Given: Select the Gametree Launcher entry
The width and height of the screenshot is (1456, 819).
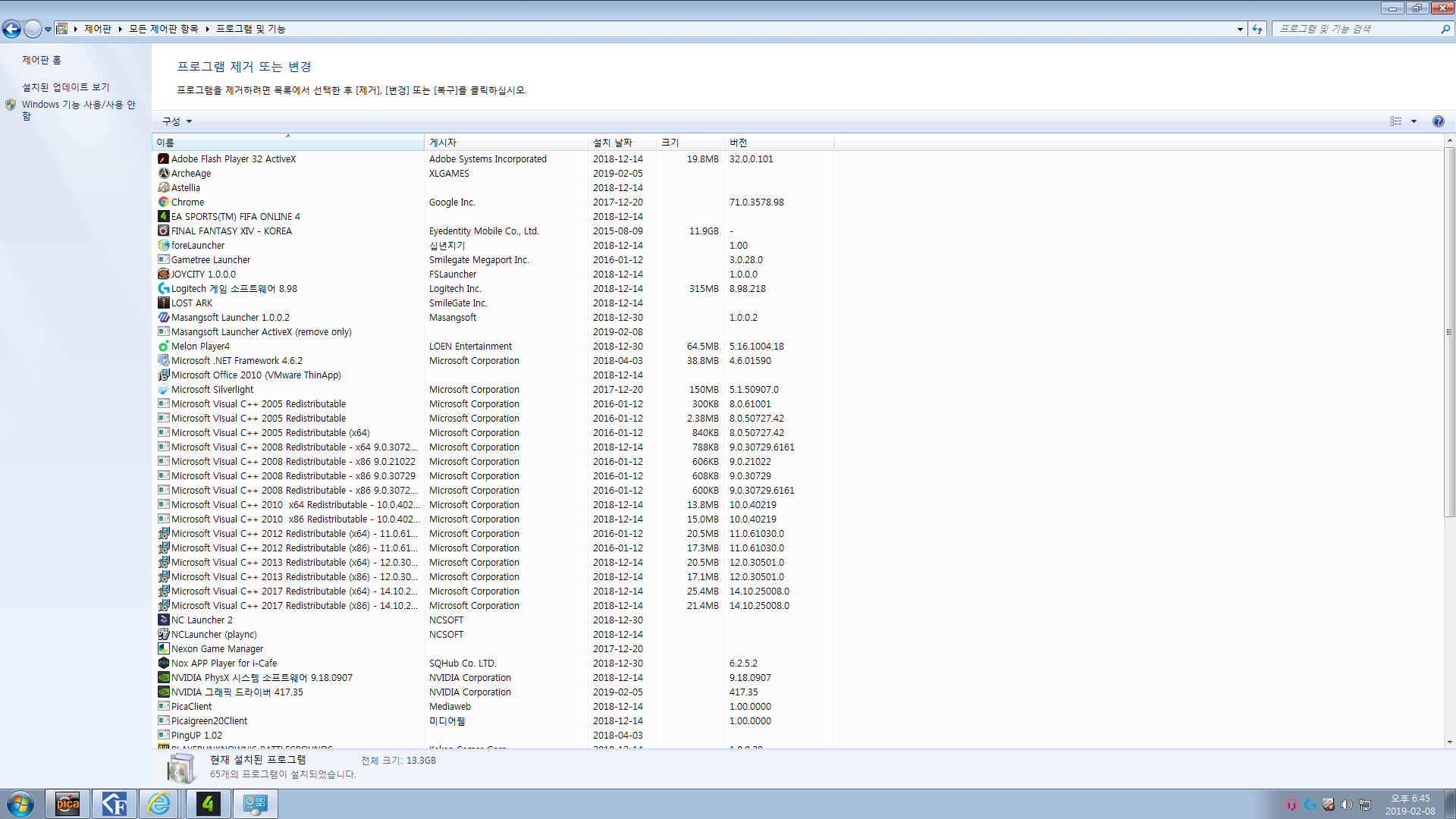Looking at the screenshot, I should [x=493, y=260].
